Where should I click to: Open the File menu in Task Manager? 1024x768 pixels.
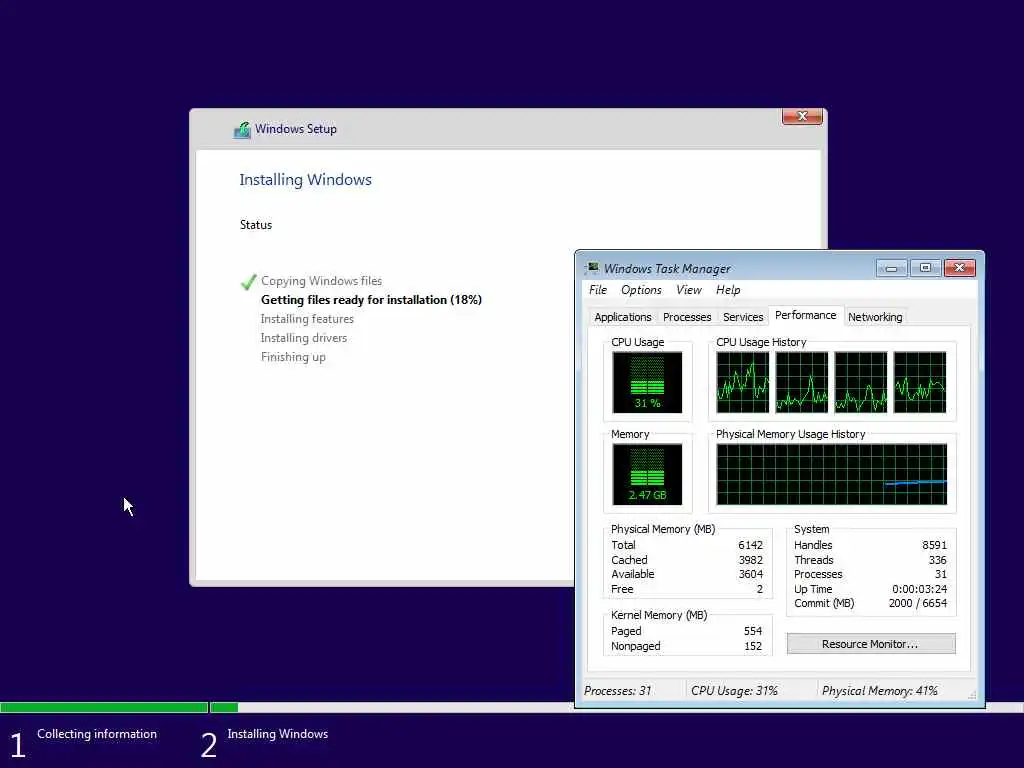coord(598,290)
